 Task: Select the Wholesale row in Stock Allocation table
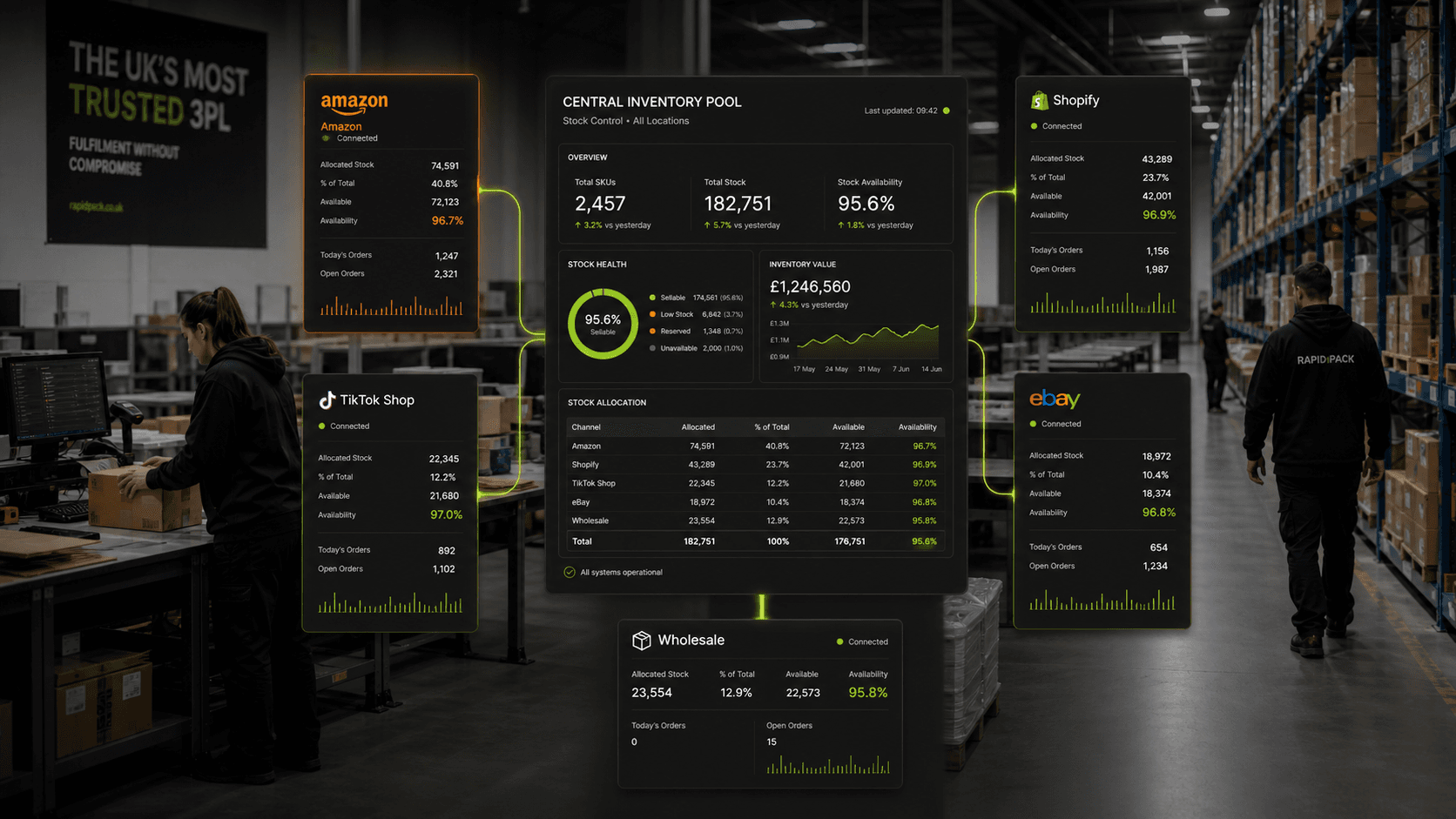pyautogui.click(x=754, y=521)
